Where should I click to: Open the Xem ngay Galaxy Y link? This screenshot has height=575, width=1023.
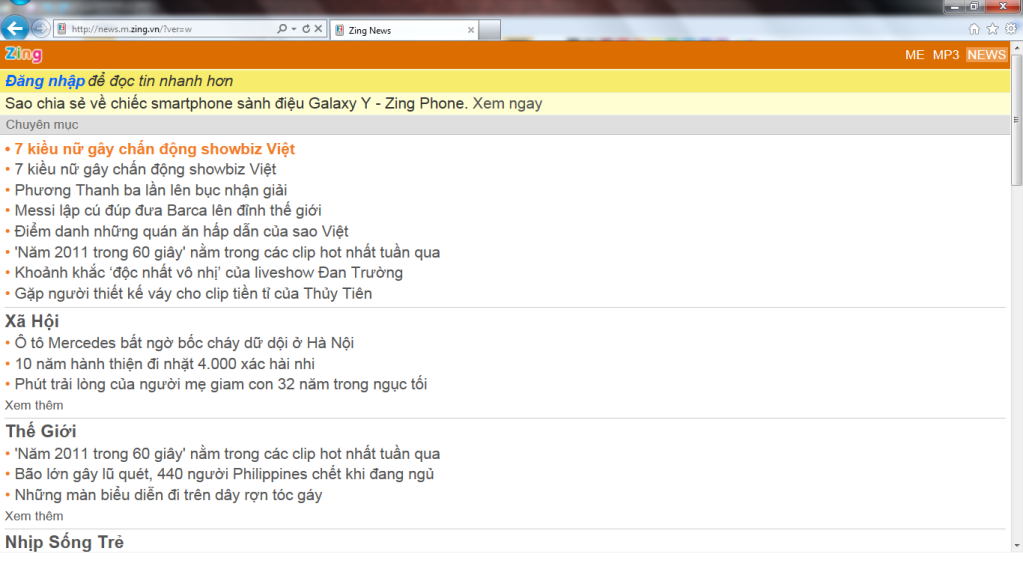coord(507,103)
